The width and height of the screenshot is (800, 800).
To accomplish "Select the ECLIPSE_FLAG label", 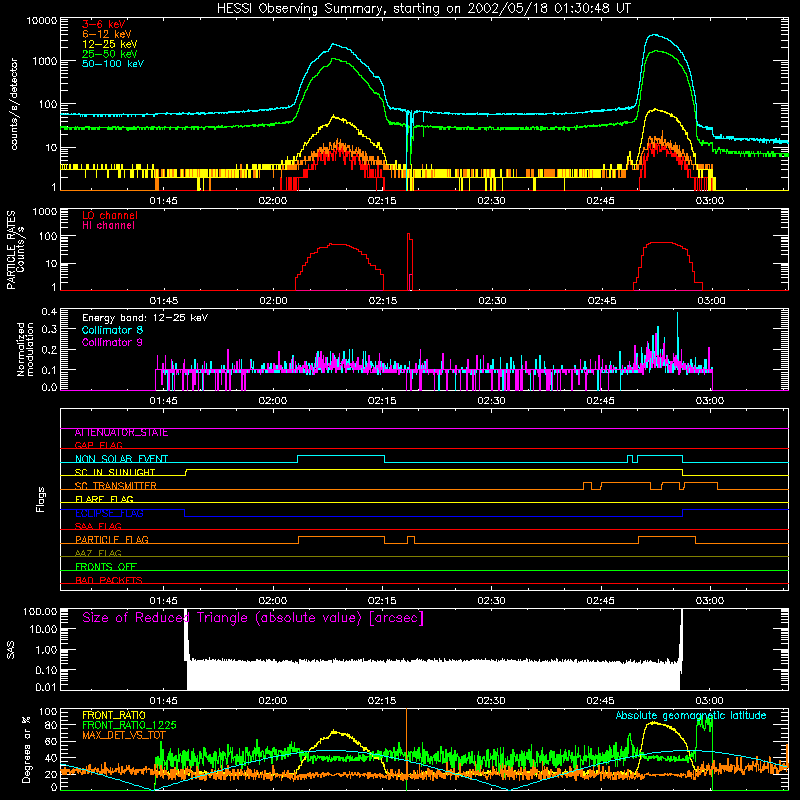I will (109, 513).
